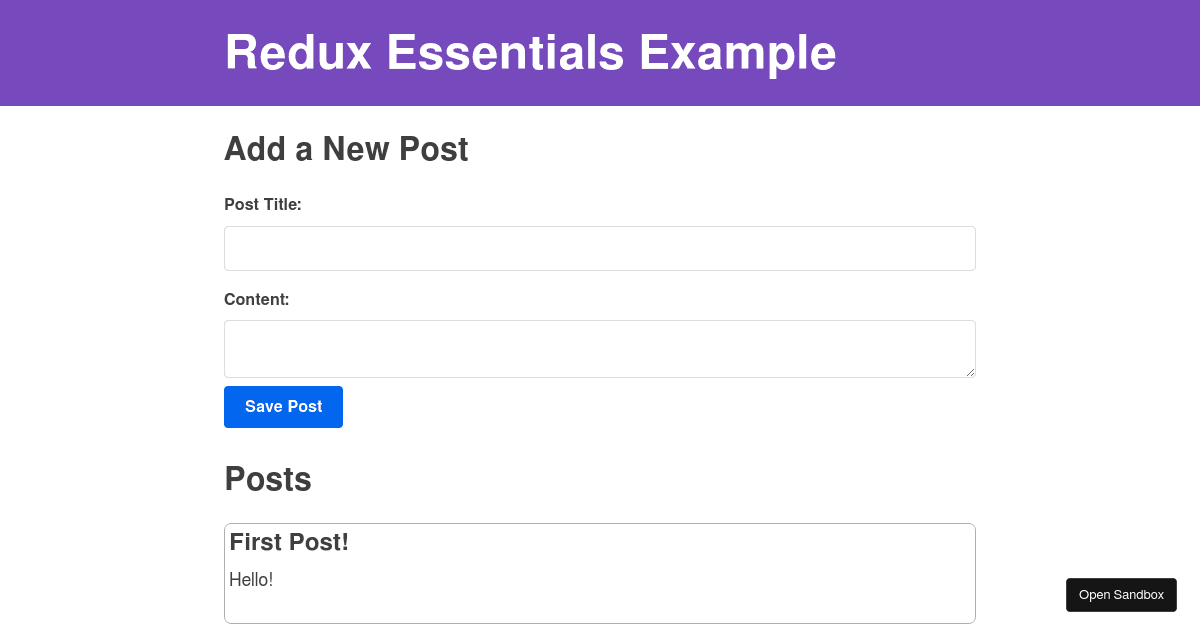Focus the Content textarea
1200x630 pixels.
599,348
